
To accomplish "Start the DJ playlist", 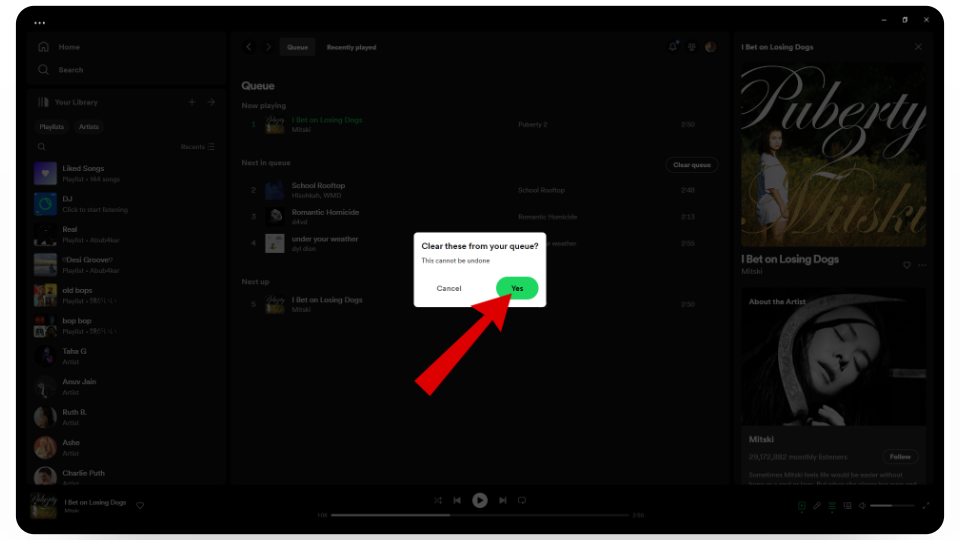I will 126,204.
